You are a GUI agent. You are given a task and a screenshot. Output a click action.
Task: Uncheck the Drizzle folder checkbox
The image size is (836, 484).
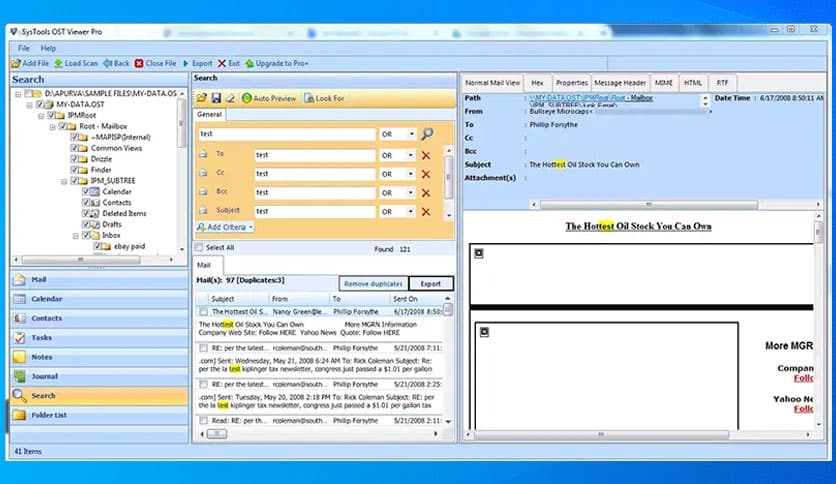tap(75, 159)
